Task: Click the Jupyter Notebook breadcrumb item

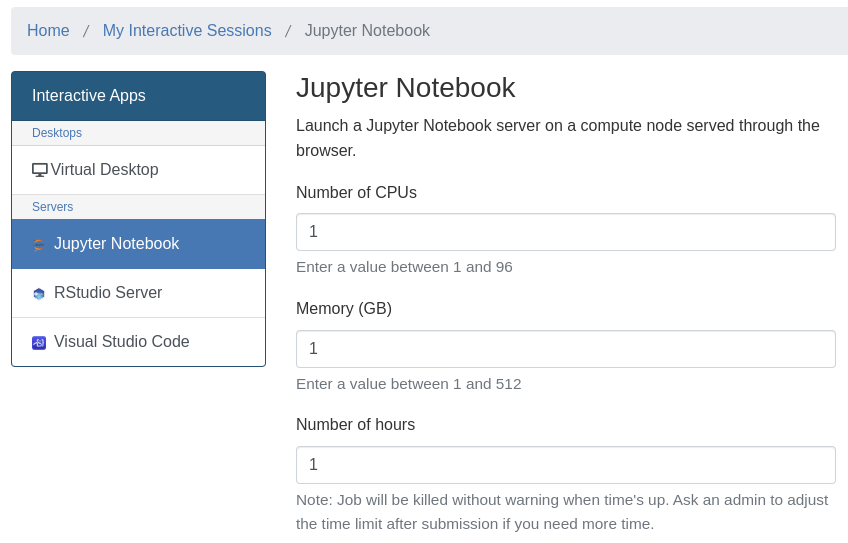Action: point(367,31)
